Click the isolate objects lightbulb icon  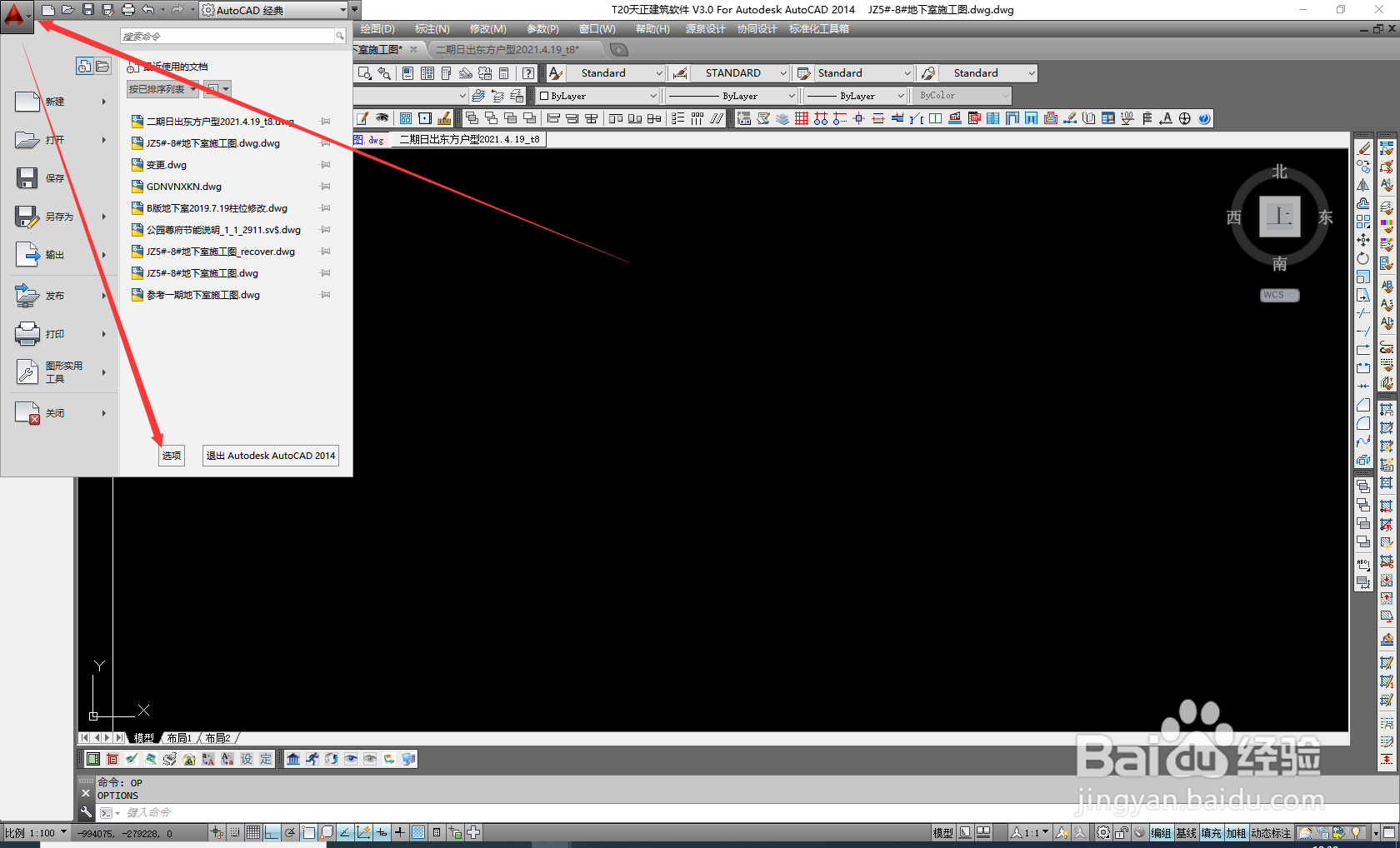pos(1357,832)
